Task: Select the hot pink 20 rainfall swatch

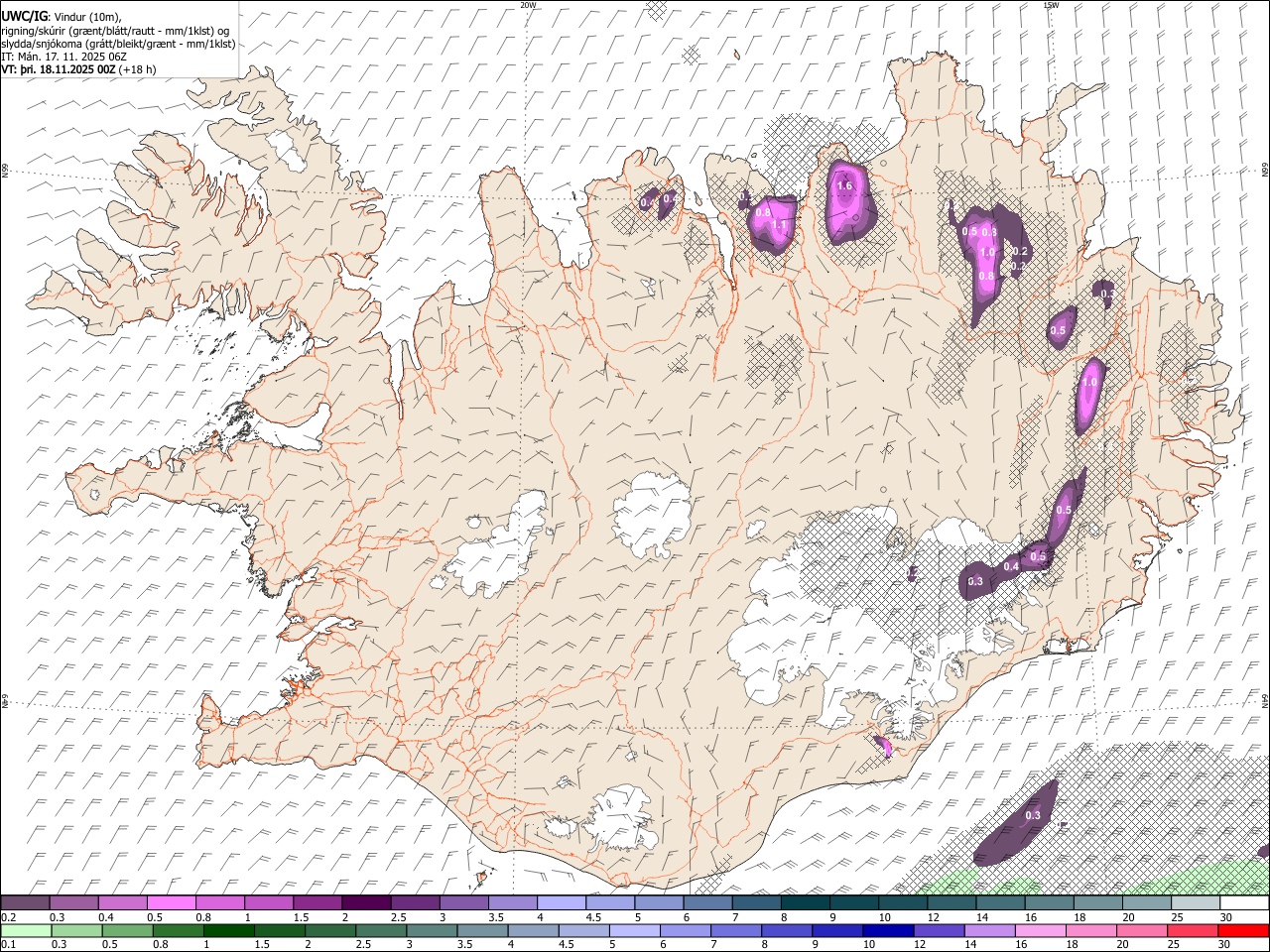Action: click(1142, 930)
